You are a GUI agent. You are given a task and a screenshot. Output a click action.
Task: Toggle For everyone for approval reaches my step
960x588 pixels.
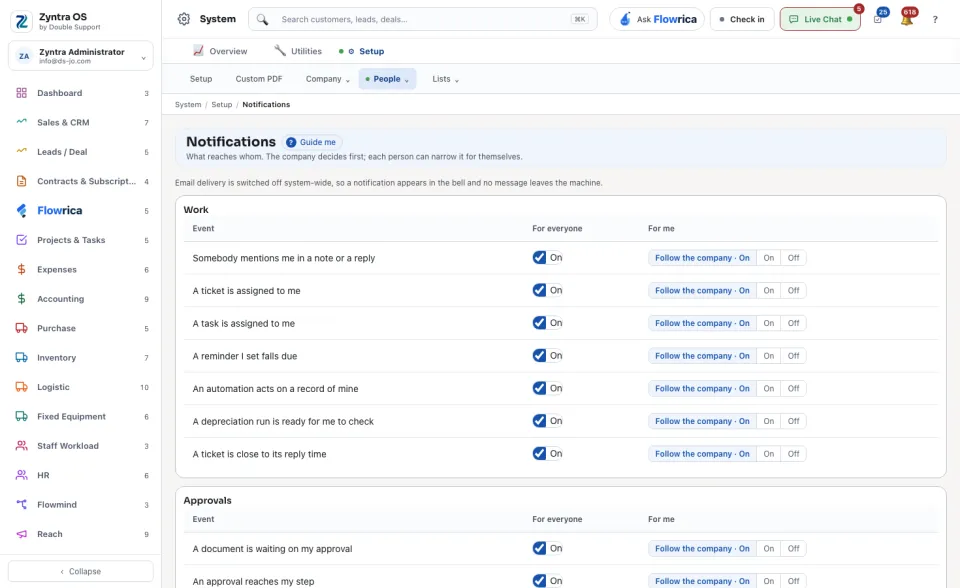pos(539,581)
